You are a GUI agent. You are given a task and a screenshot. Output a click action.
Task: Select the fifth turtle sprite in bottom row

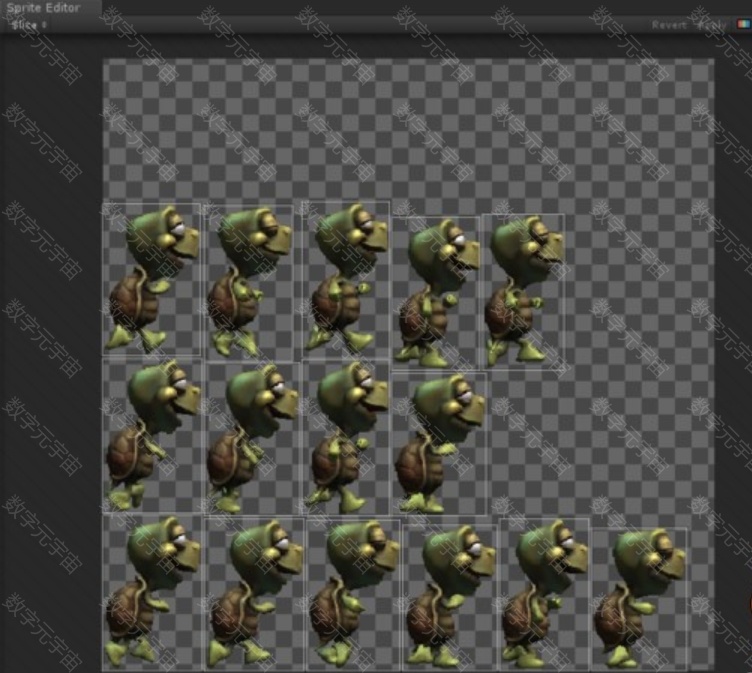(544, 594)
